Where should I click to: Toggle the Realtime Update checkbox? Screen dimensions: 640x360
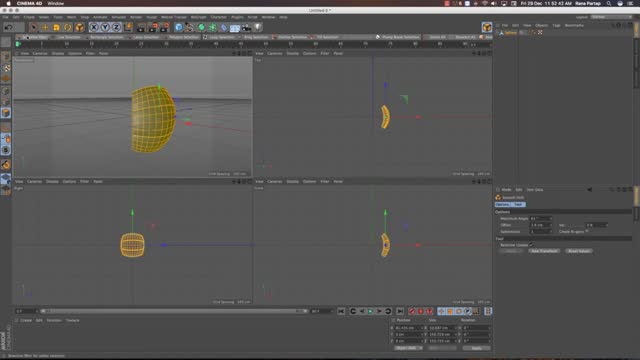[x=531, y=245]
